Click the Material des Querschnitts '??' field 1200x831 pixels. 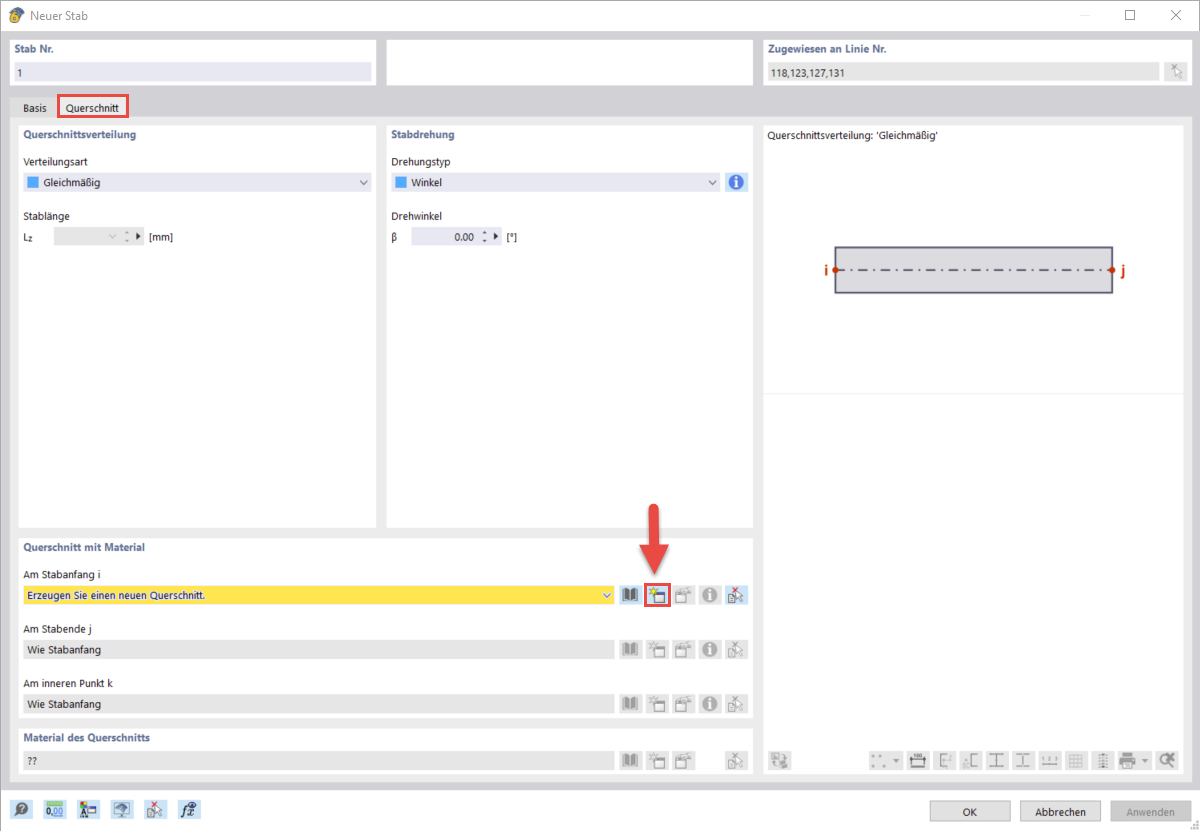tap(318, 761)
